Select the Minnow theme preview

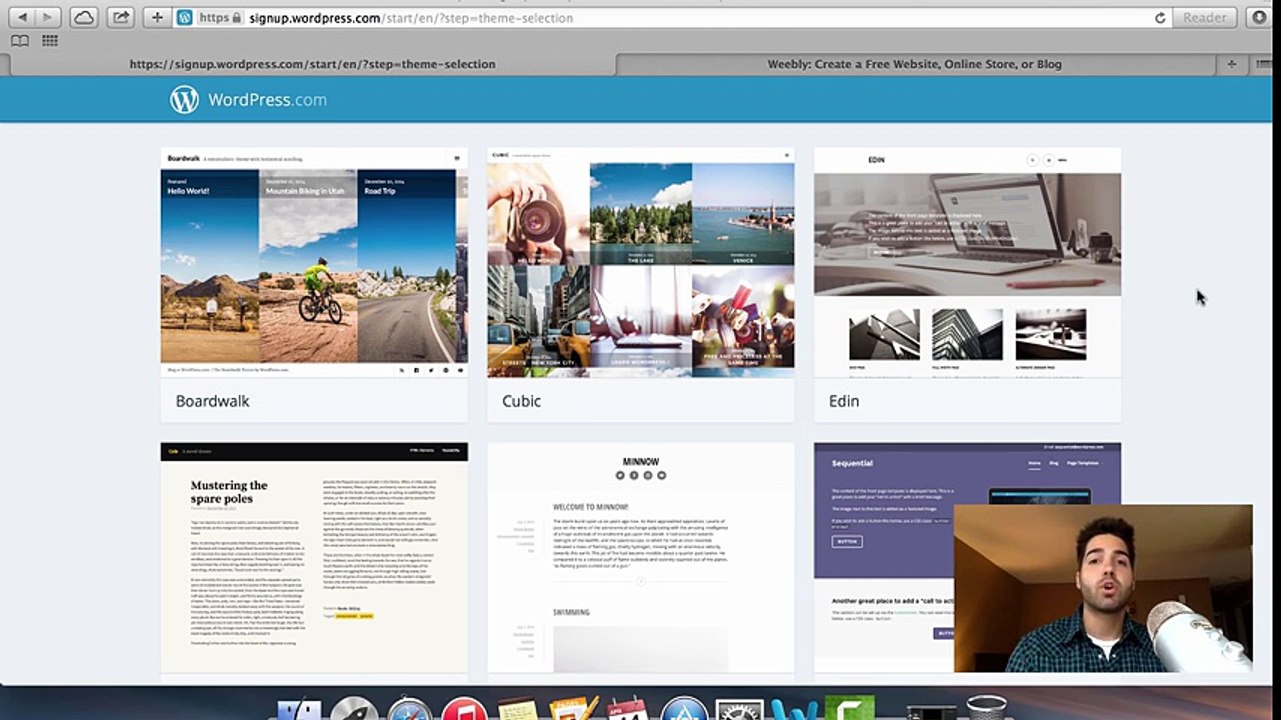[x=641, y=558]
